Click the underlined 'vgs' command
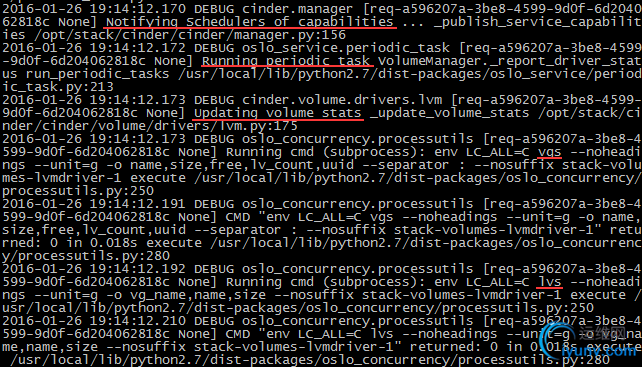This screenshot has height=367, width=642. [x=549, y=152]
